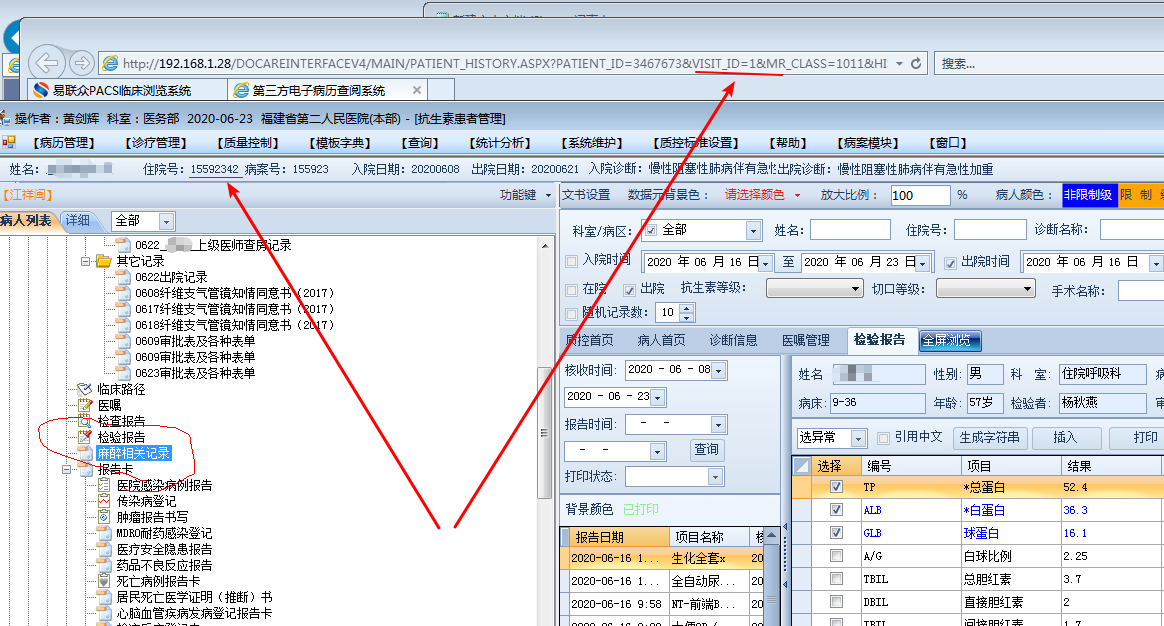Click the 传染病登记 chart icon
This screenshot has width=1164, height=626.
[x=104, y=501]
